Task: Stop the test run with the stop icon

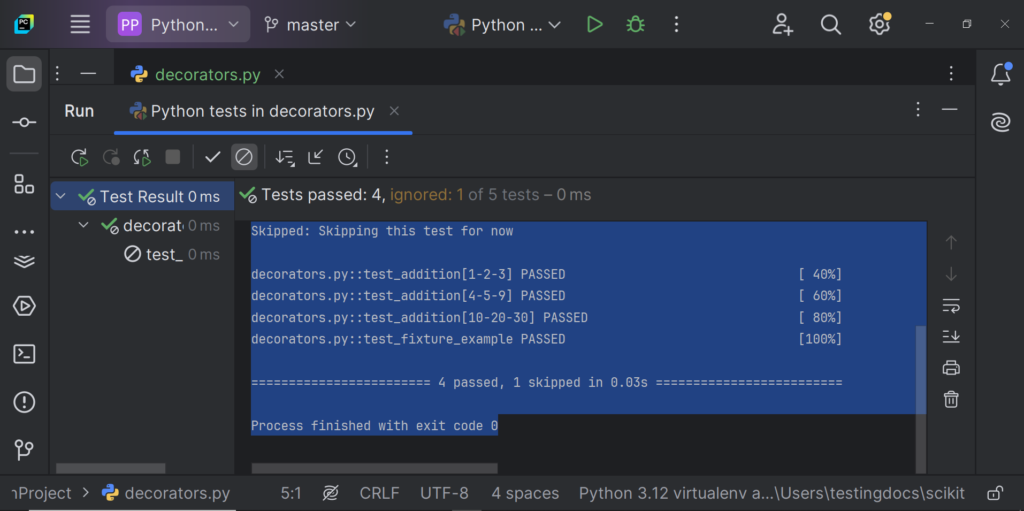Action: click(172, 157)
